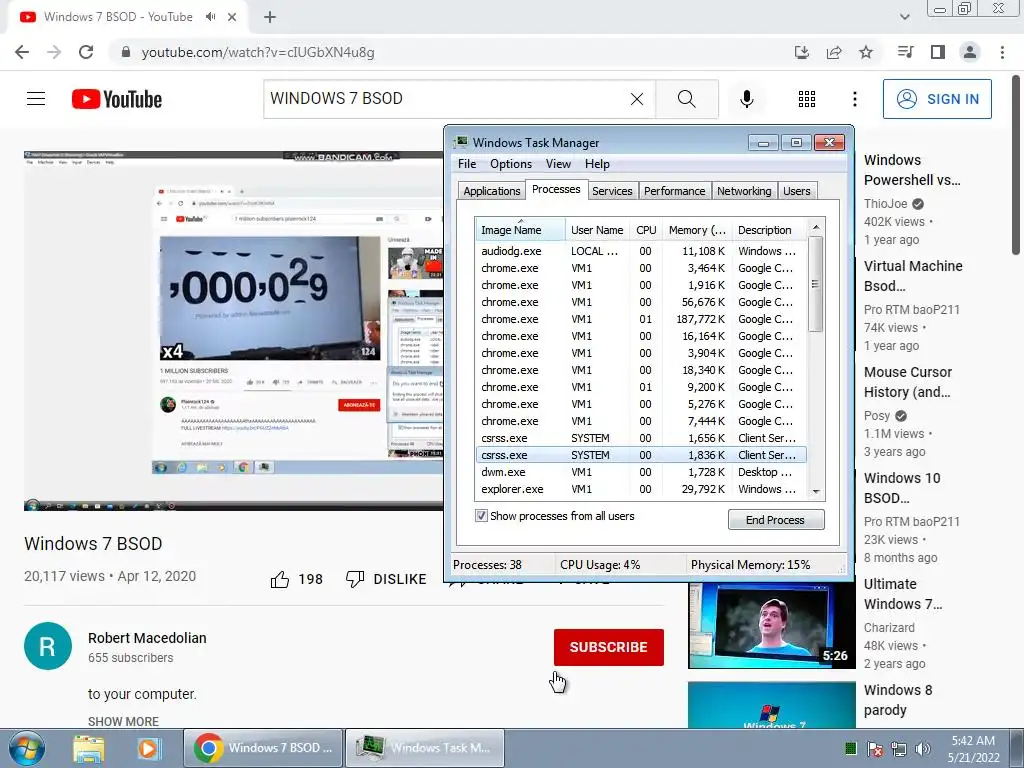Launch Windows Media Player from taskbar
Screen dimensions: 1024x768
[x=148, y=748]
